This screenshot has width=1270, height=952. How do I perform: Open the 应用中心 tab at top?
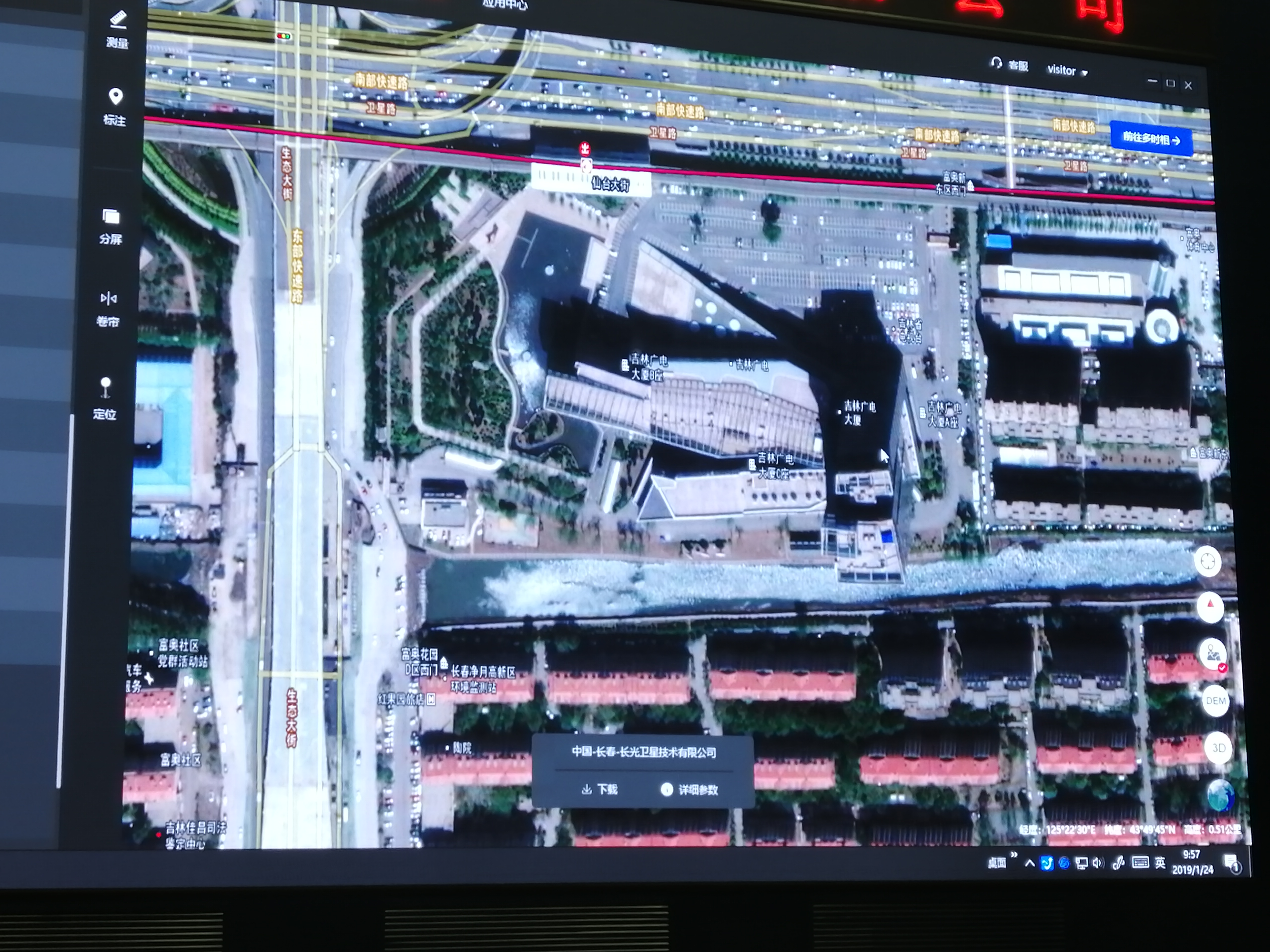click(505, 5)
